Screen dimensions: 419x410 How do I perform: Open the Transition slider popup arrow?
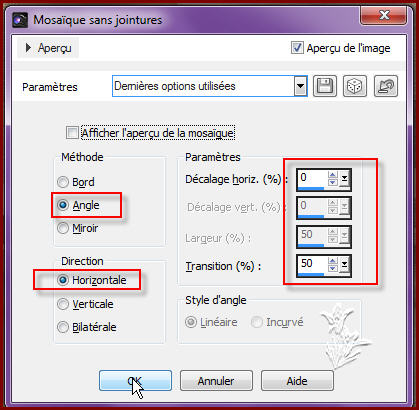tap(344, 265)
